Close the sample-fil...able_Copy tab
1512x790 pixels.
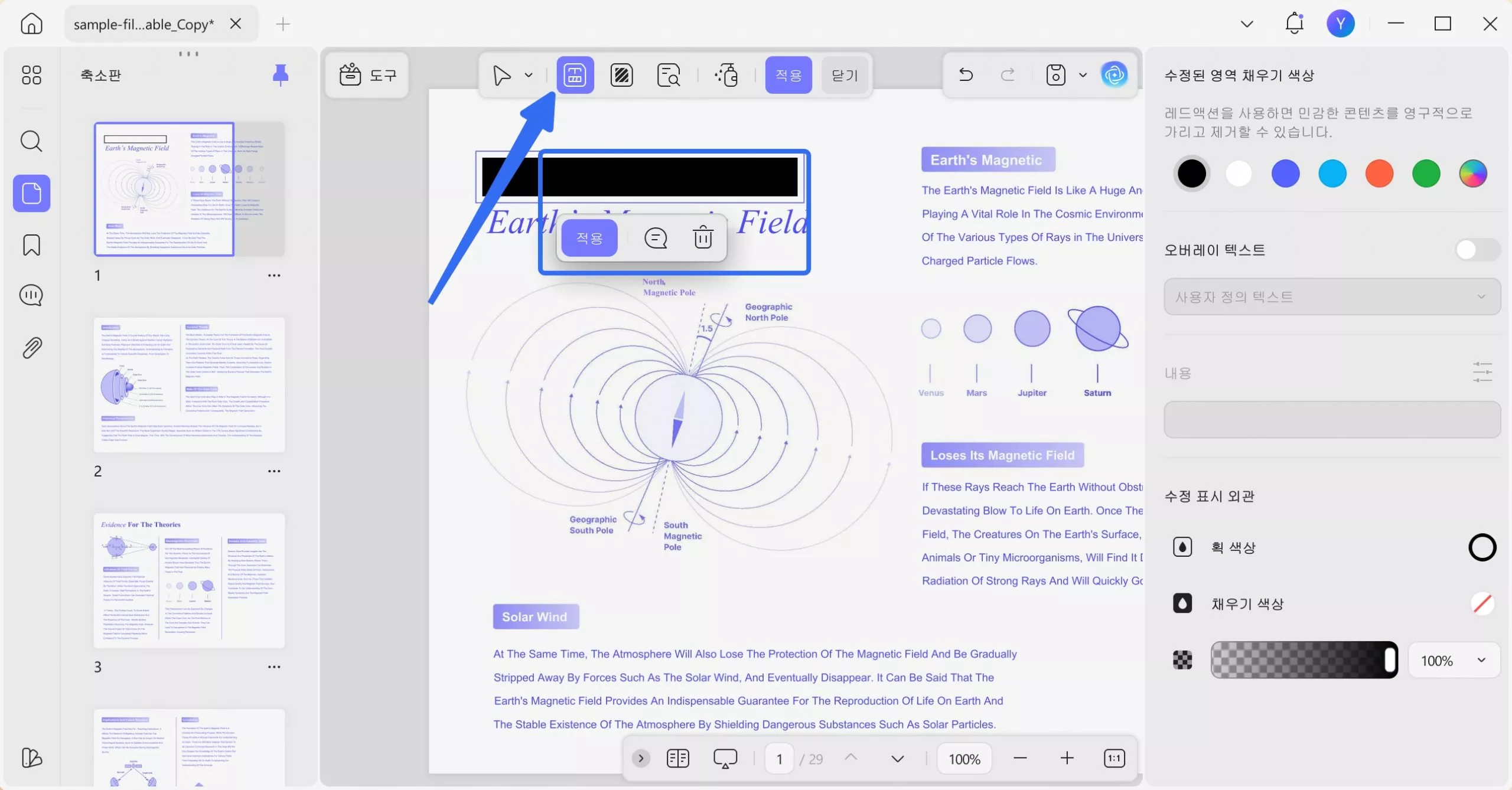pyautogui.click(x=236, y=24)
